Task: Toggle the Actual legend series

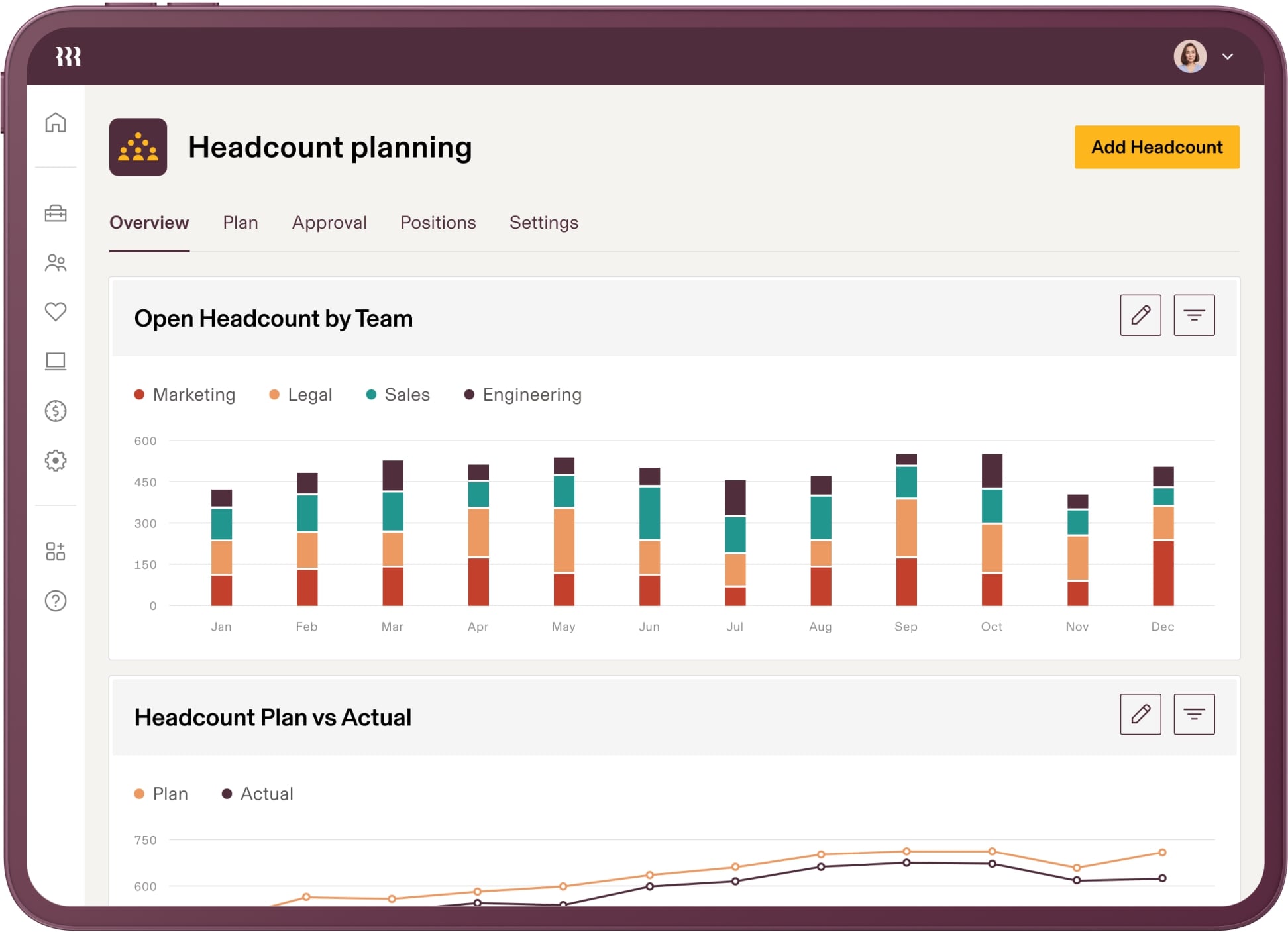Action: 257,794
